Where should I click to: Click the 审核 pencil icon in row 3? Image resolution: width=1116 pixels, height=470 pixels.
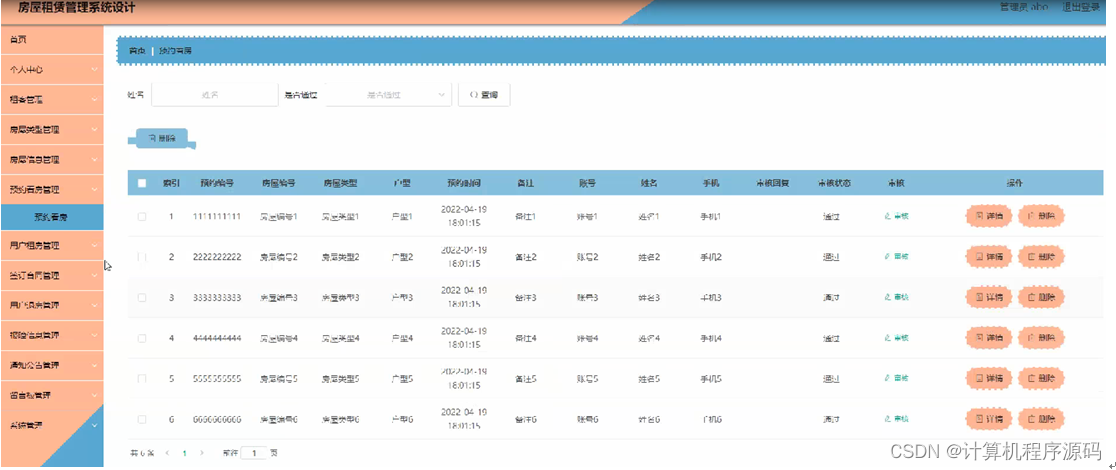[887, 297]
